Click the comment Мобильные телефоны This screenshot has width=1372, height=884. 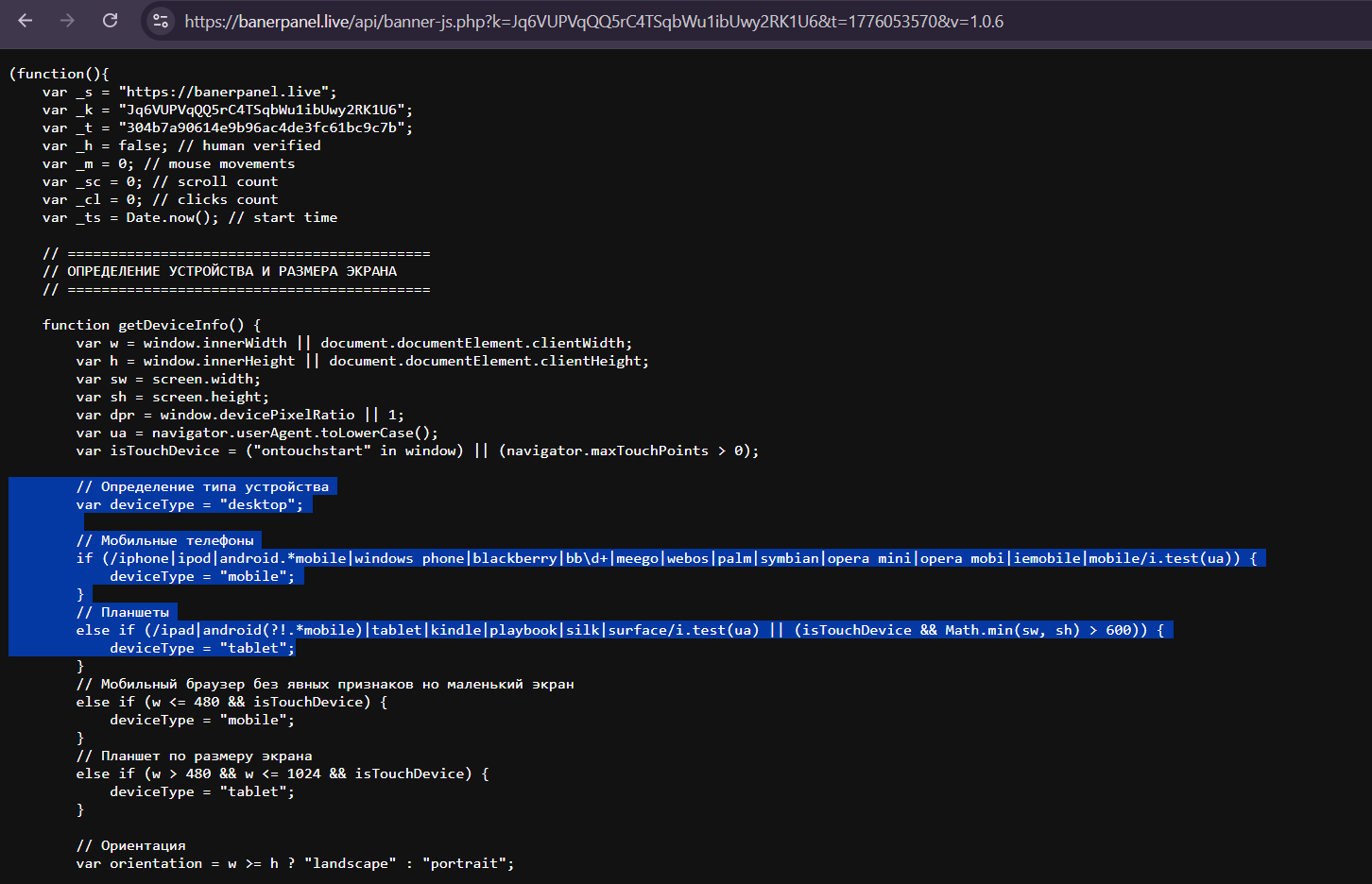164,540
